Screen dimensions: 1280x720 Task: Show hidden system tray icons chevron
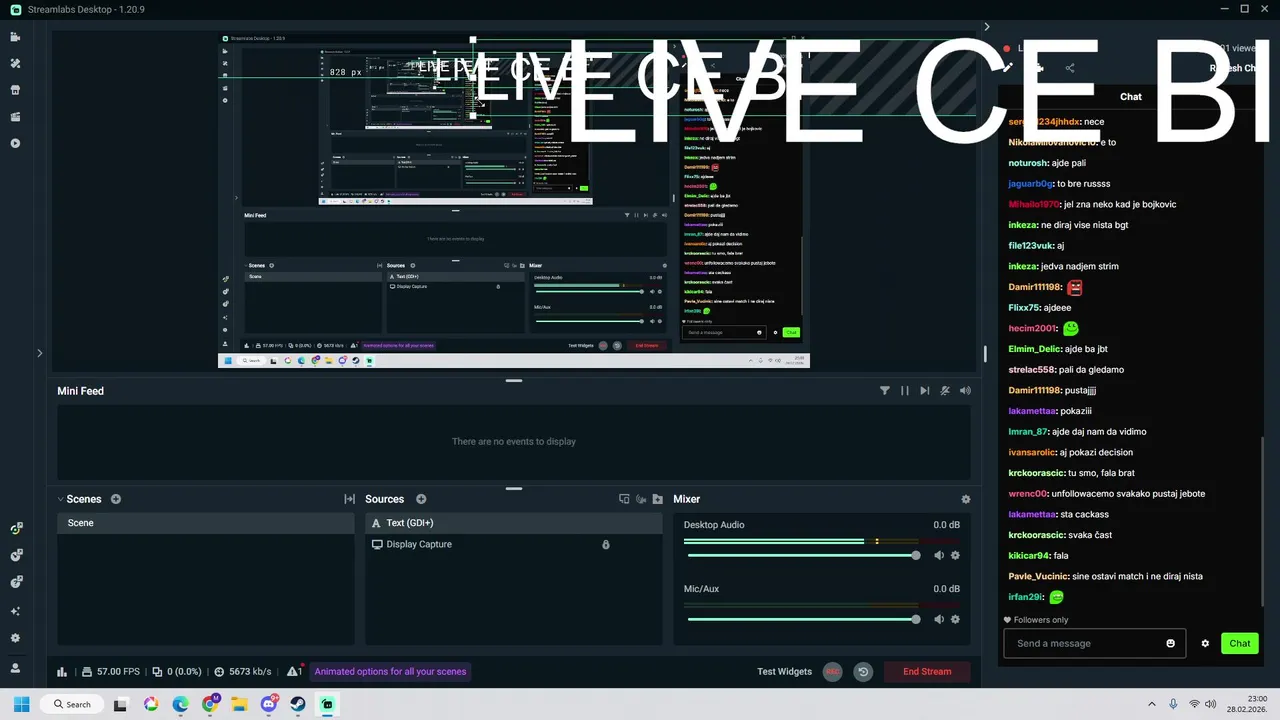coord(1152,704)
